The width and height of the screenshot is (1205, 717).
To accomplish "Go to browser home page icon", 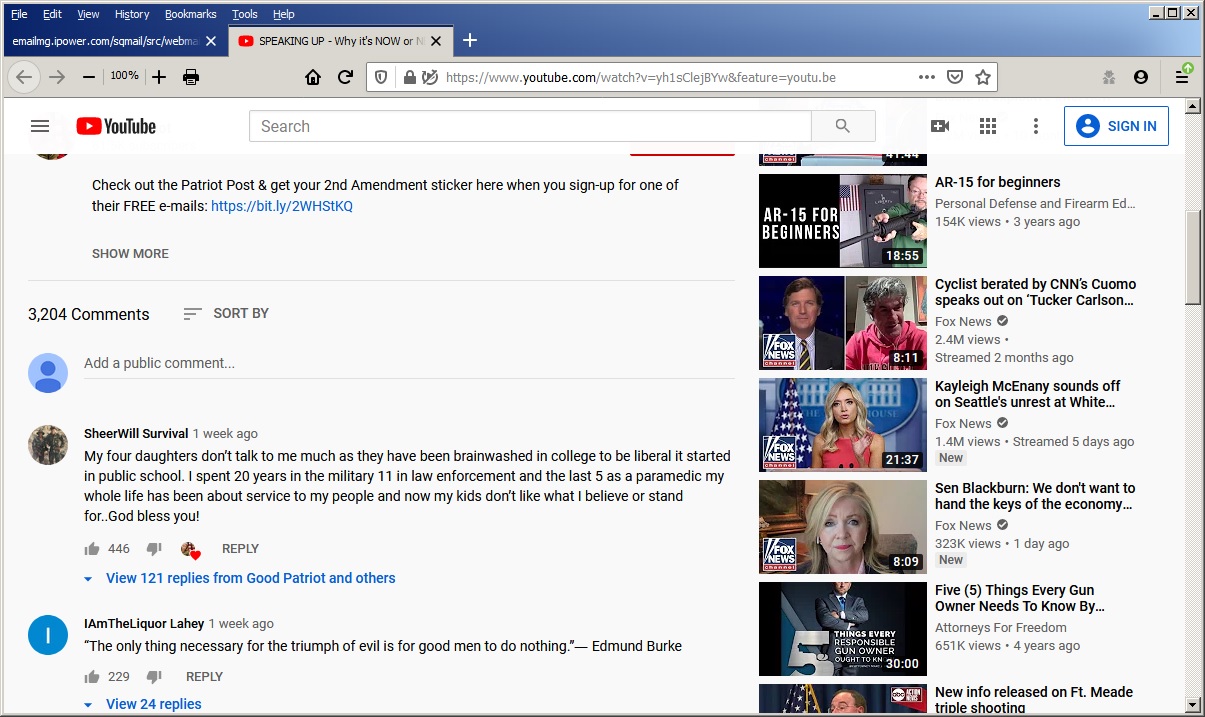I will pos(313,77).
